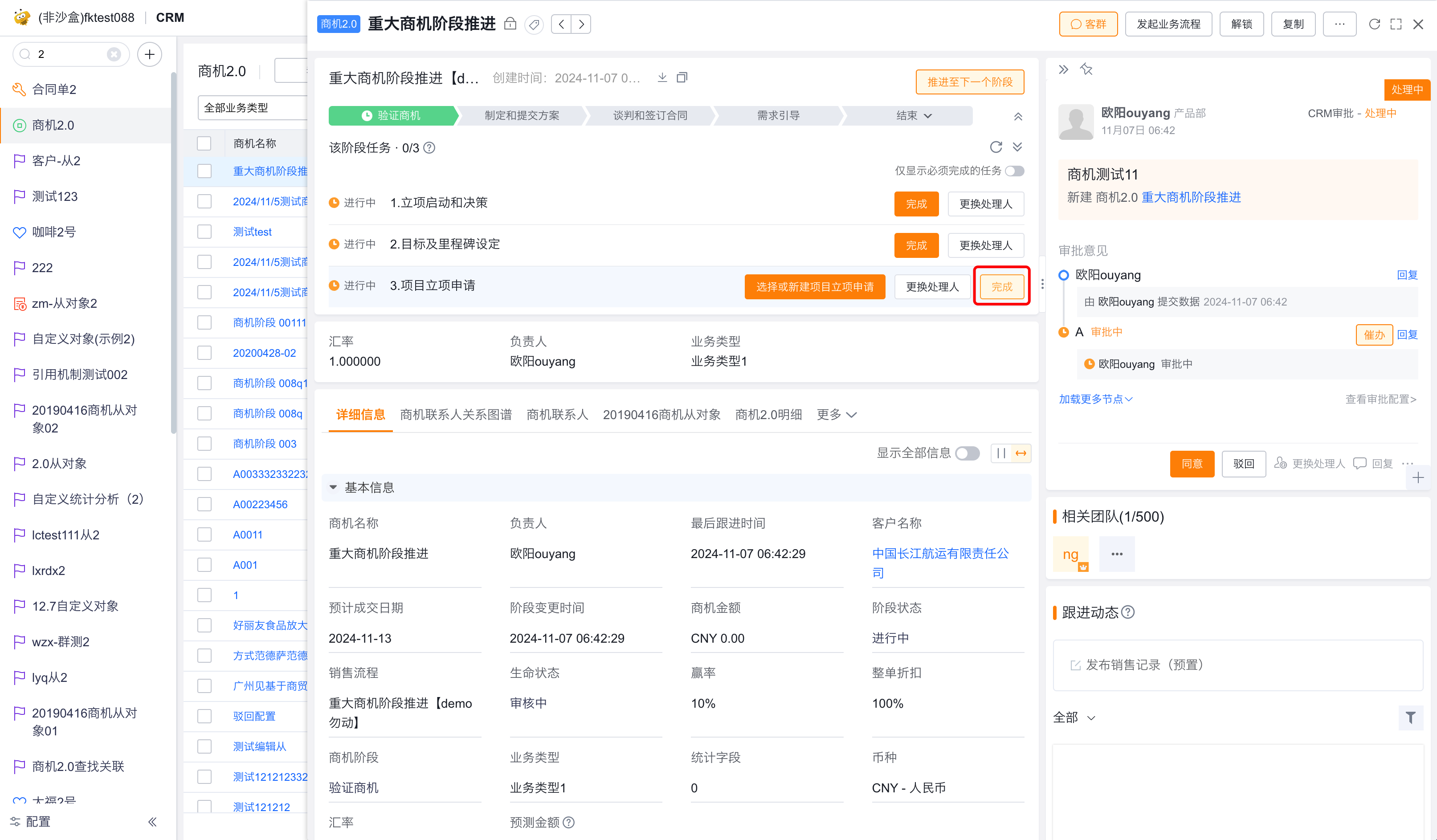Select the 谈判和签订合同 stage step

click(650, 116)
